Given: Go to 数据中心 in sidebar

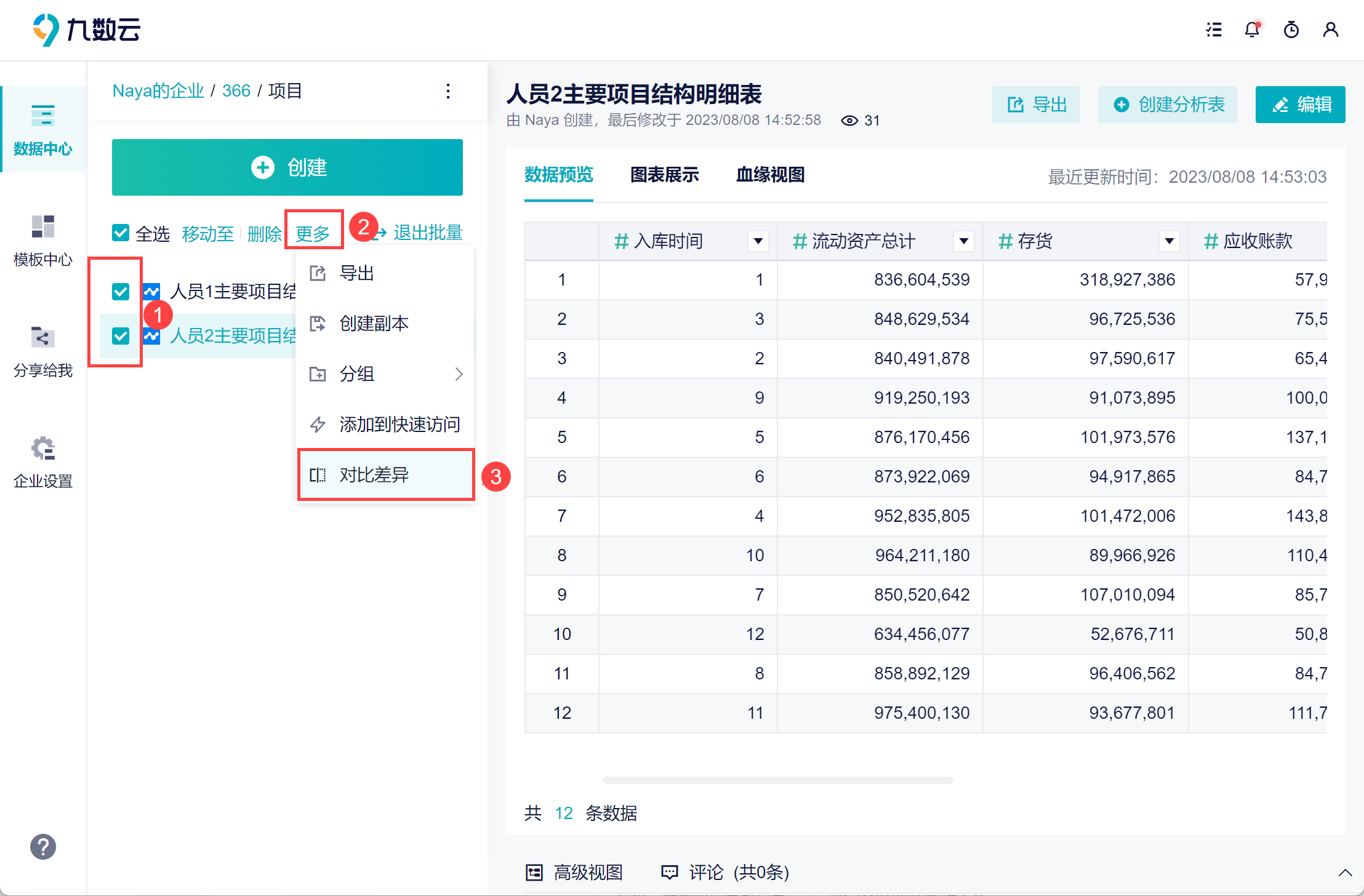Looking at the screenshot, I should [43, 129].
